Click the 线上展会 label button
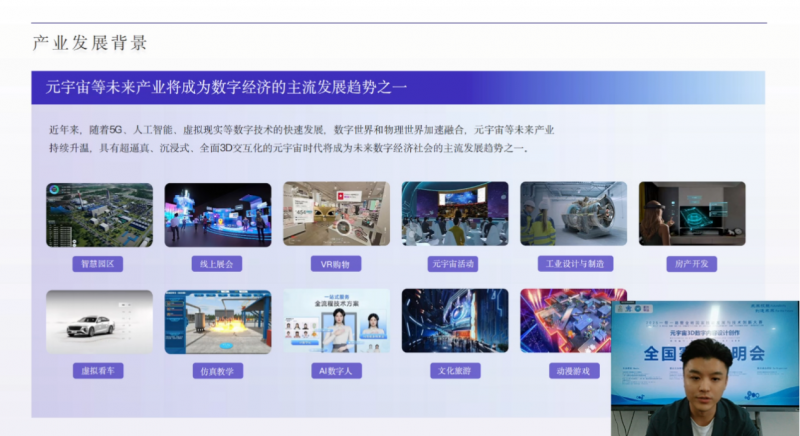Image resolution: width=800 pixels, height=436 pixels. [217, 264]
